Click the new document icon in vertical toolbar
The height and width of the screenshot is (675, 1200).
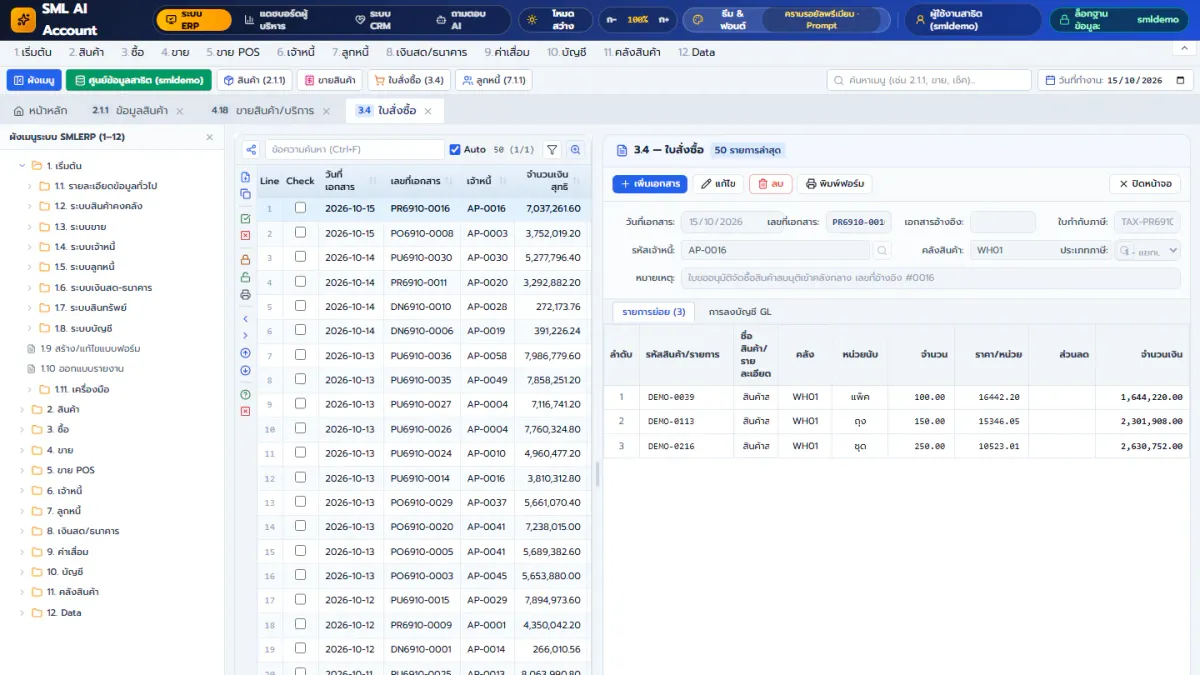[x=246, y=176]
